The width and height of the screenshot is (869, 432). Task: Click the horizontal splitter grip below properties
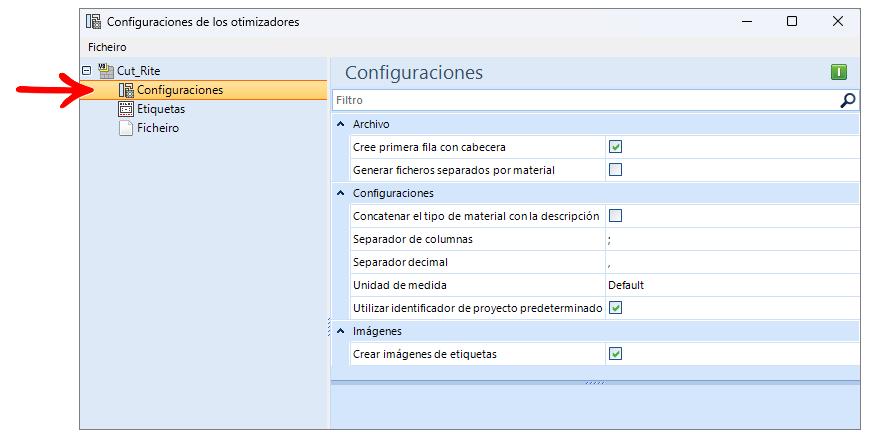click(x=595, y=382)
